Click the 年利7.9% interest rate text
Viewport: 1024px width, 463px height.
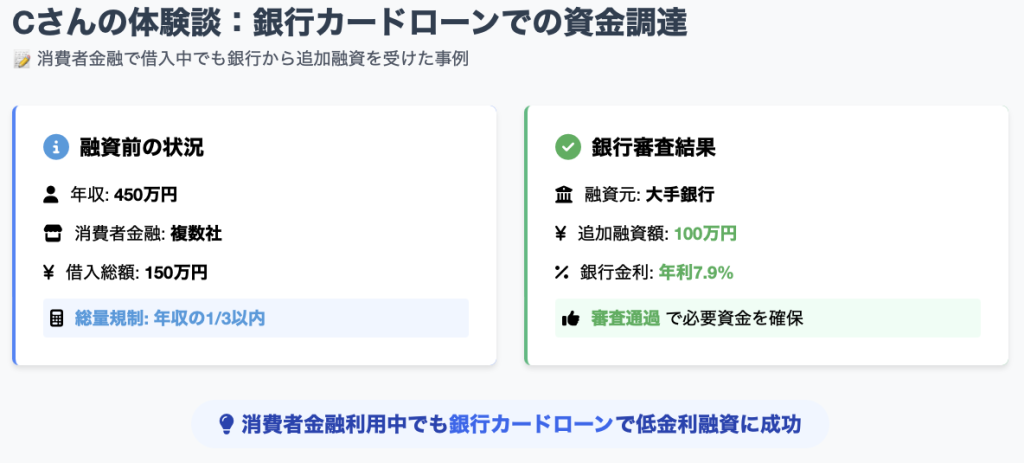pos(696,272)
